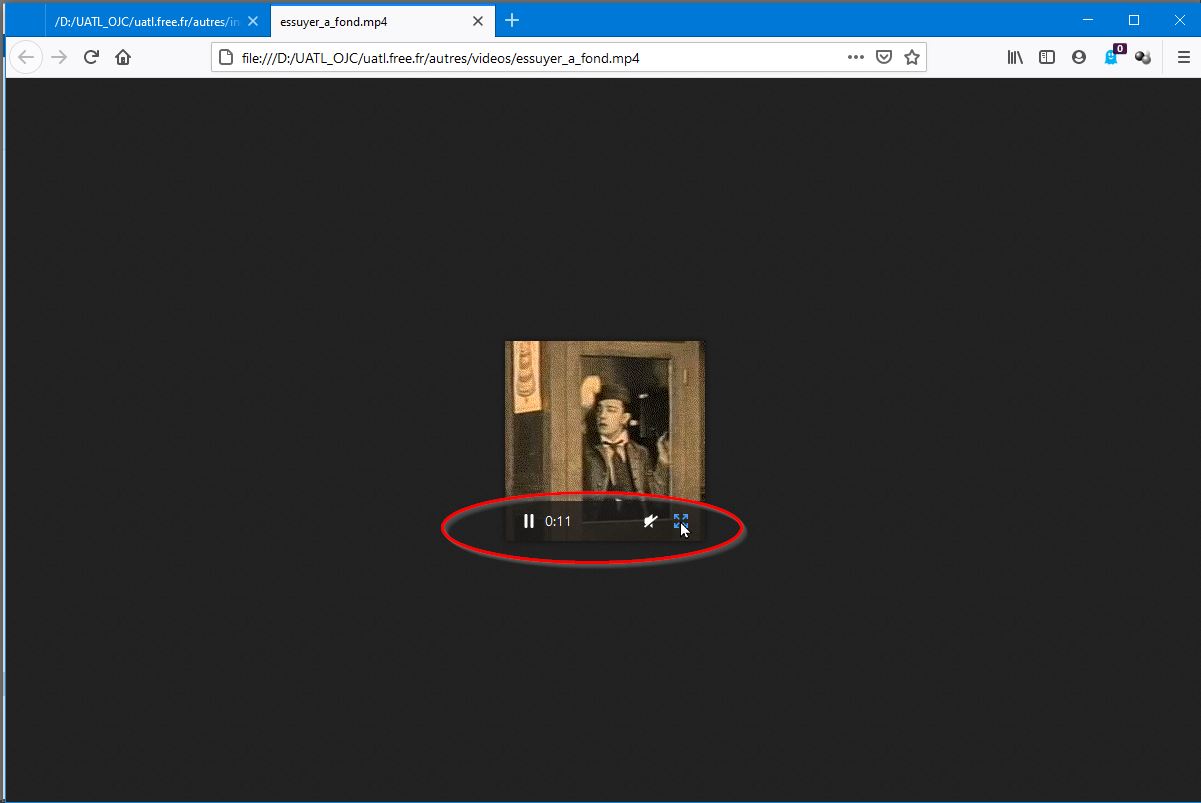Image resolution: width=1201 pixels, height=803 pixels.
Task: Click the video frame thumbnail
Action: [605, 440]
